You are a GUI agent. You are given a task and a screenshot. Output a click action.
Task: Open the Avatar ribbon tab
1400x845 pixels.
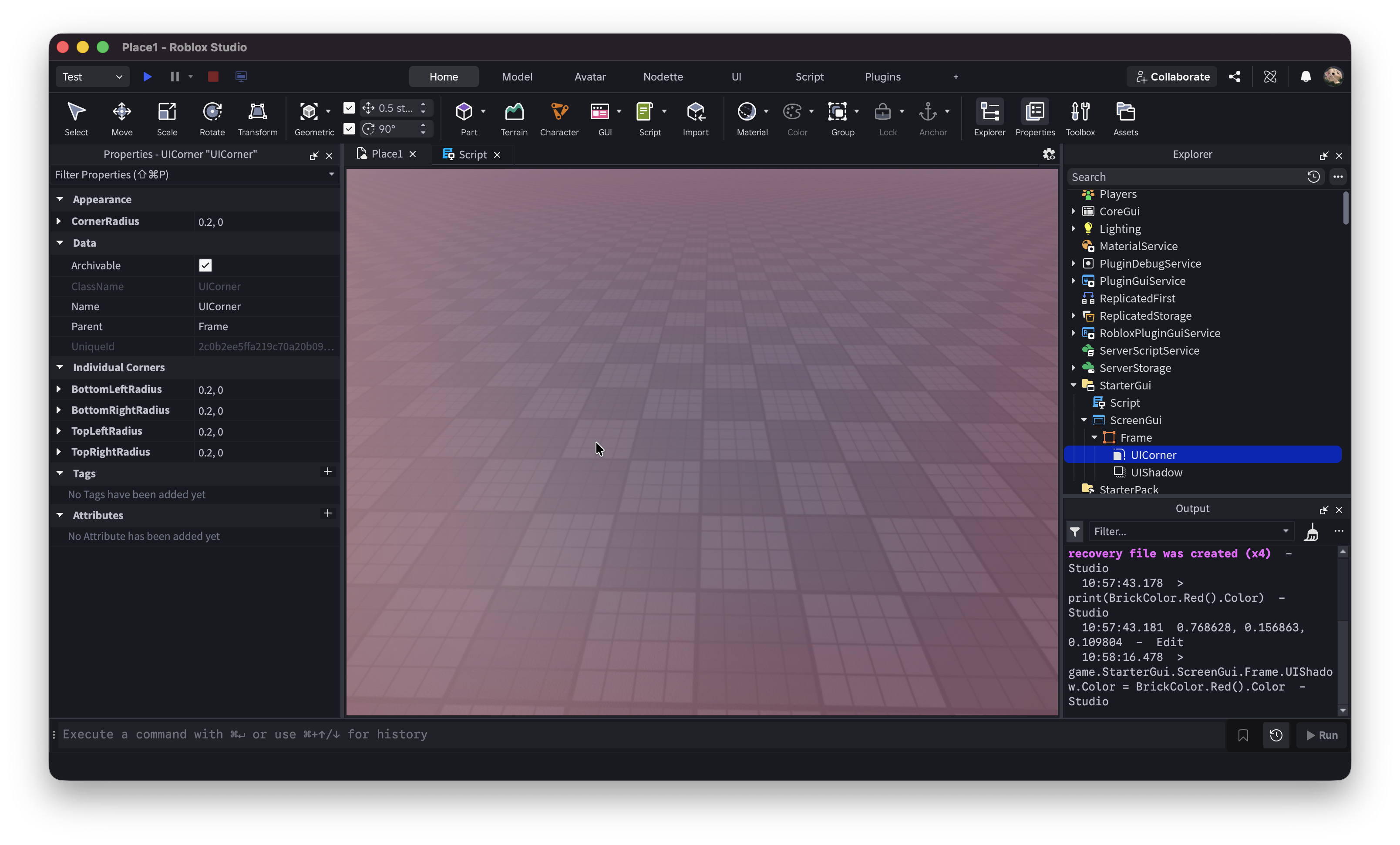pyautogui.click(x=590, y=77)
